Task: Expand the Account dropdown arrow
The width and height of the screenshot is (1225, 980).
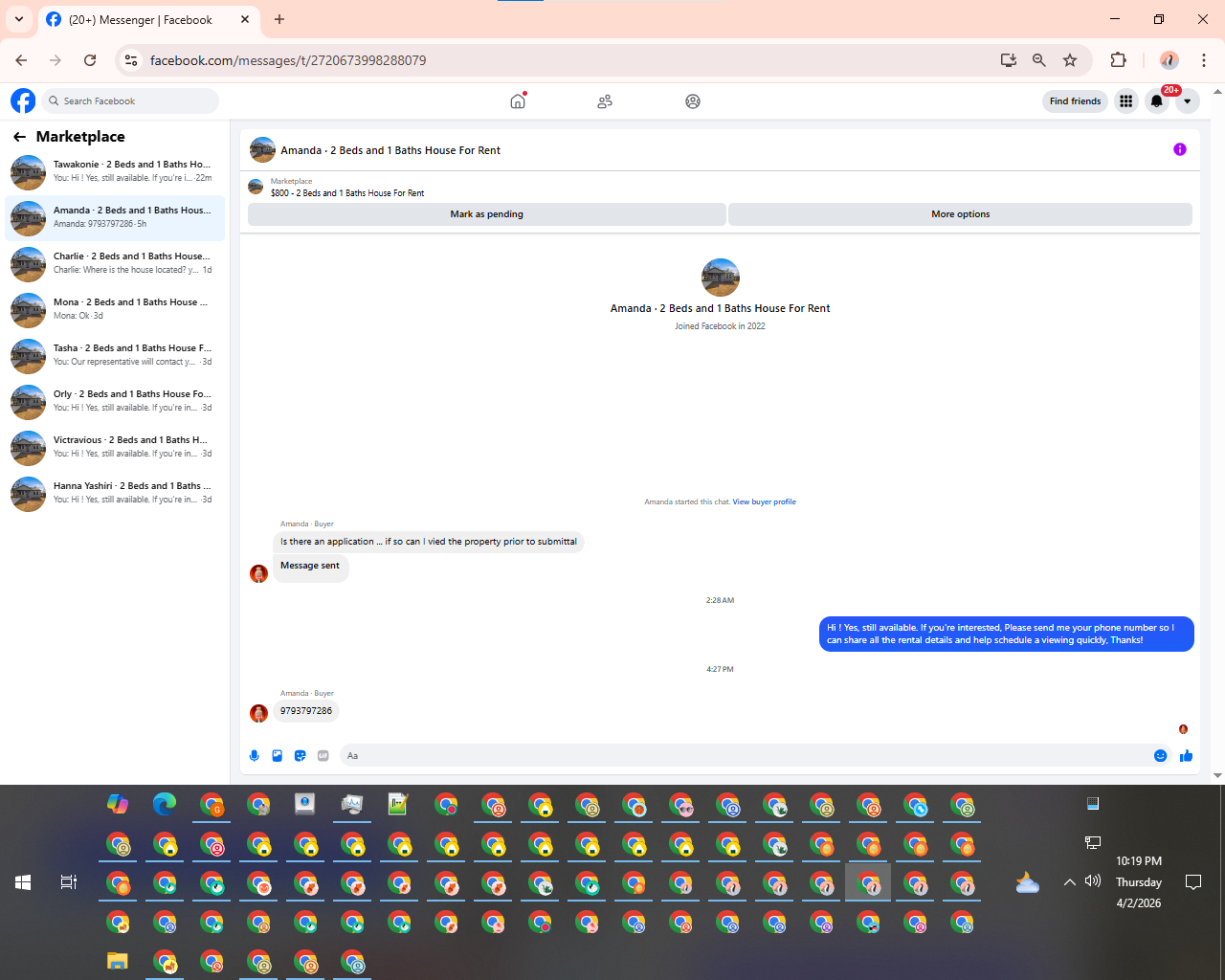Action: [1188, 100]
